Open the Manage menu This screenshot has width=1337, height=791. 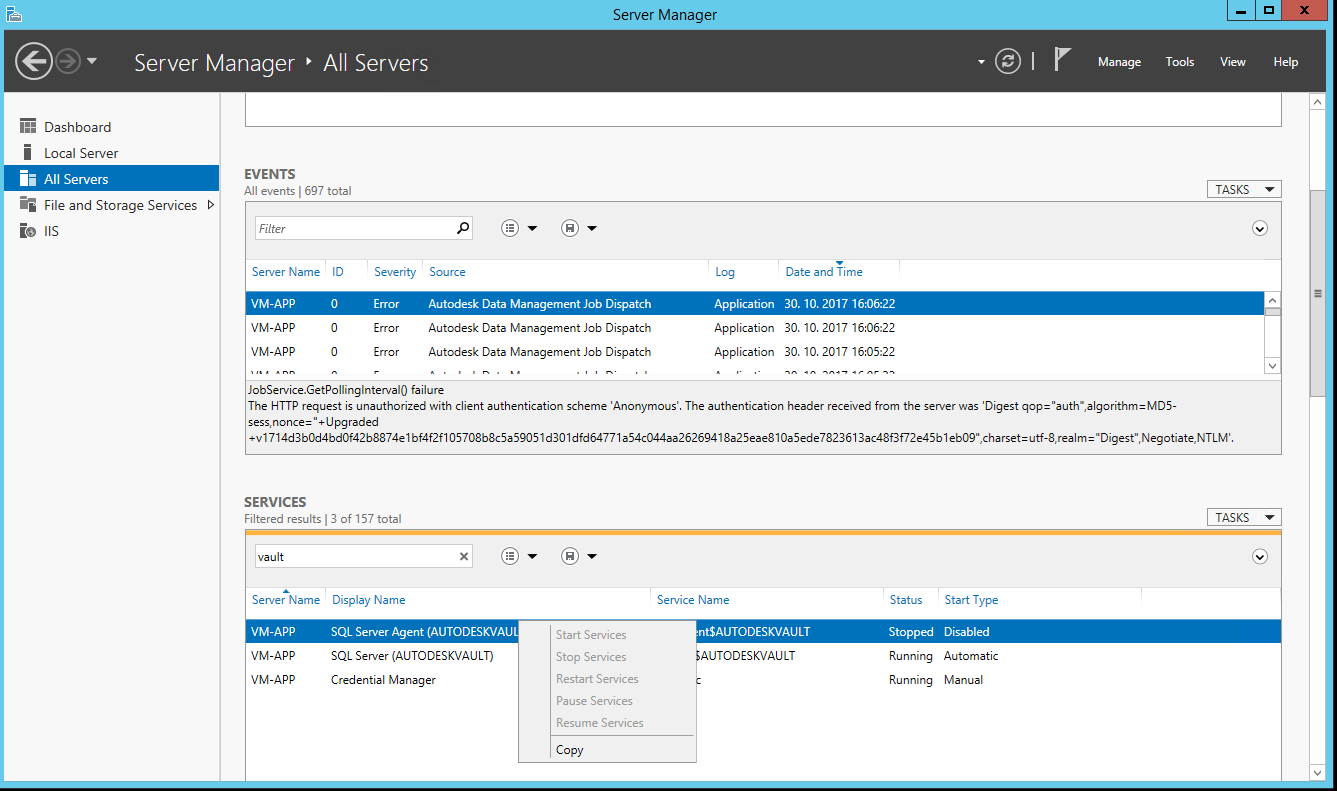pyautogui.click(x=1119, y=62)
